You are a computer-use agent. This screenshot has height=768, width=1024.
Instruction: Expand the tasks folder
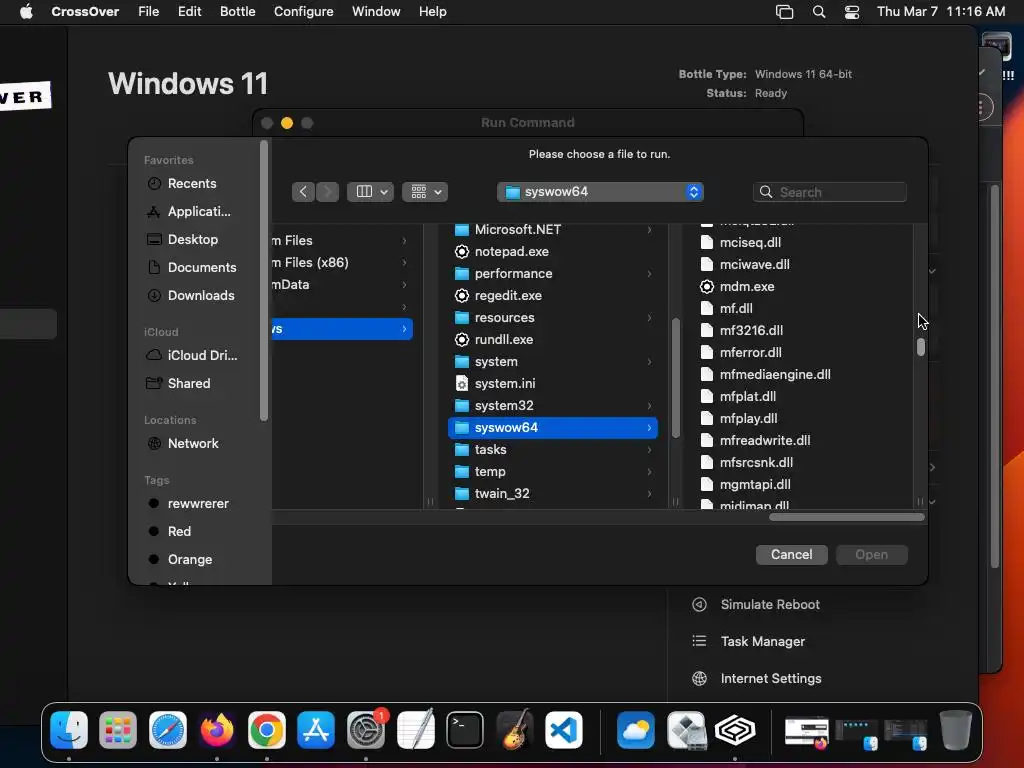point(649,449)
